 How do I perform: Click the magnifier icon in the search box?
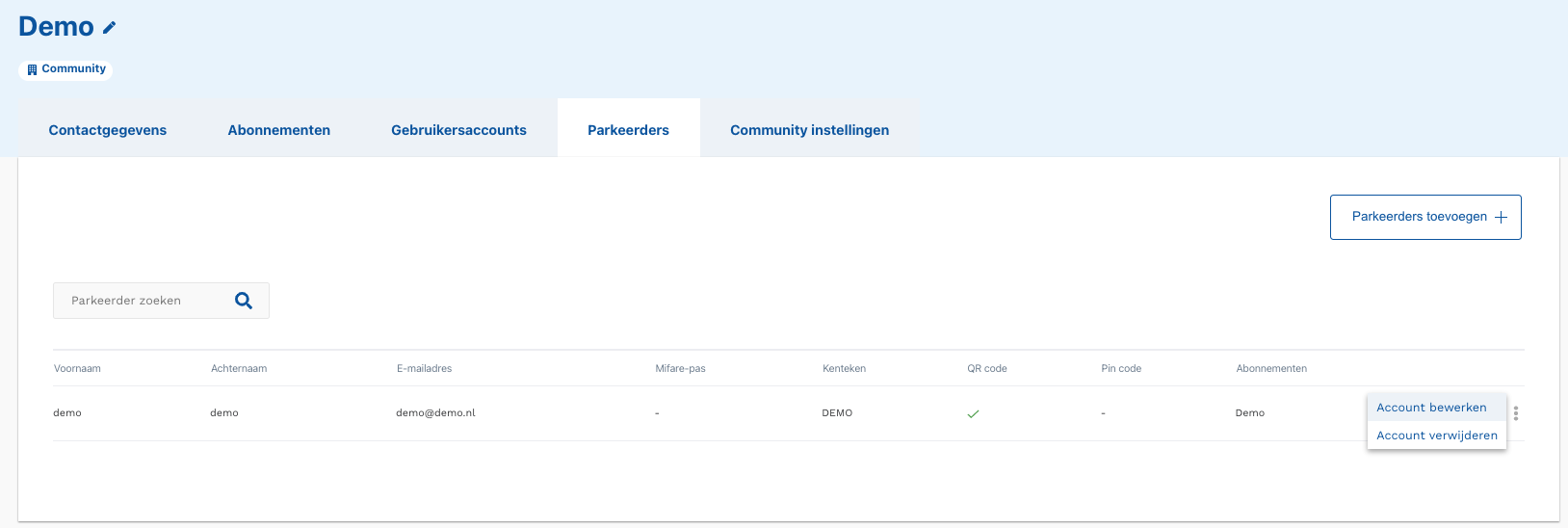(244, 301)
